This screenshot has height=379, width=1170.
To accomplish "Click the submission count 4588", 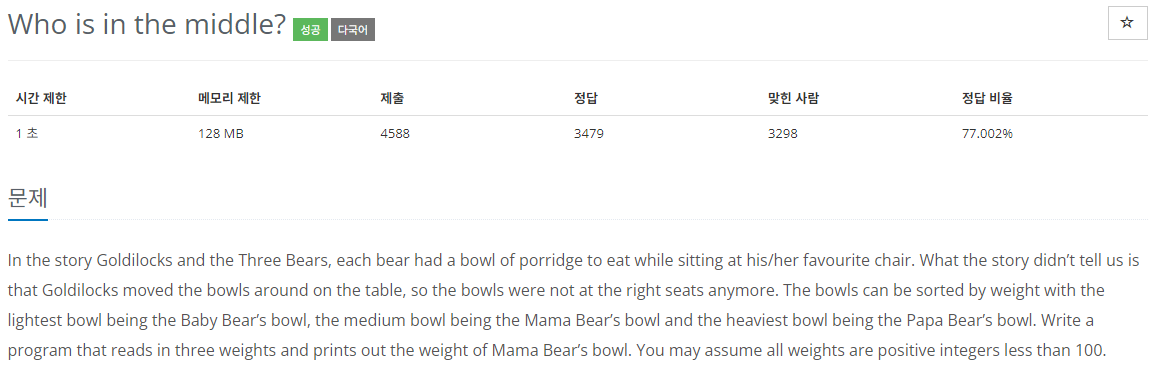I will coord(395,134).
